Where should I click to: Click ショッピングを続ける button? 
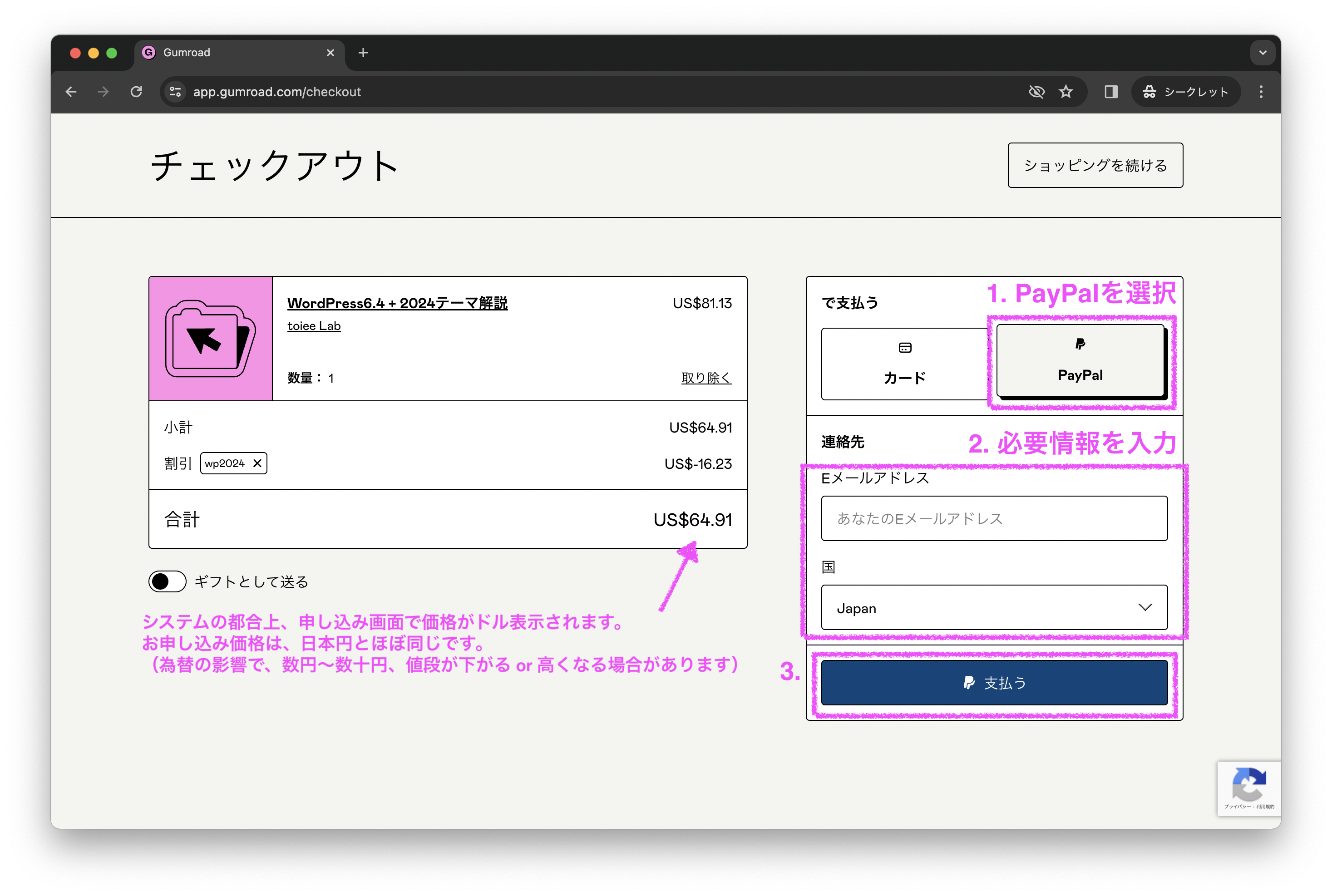pyautogui.click(x=1095, y=165)
